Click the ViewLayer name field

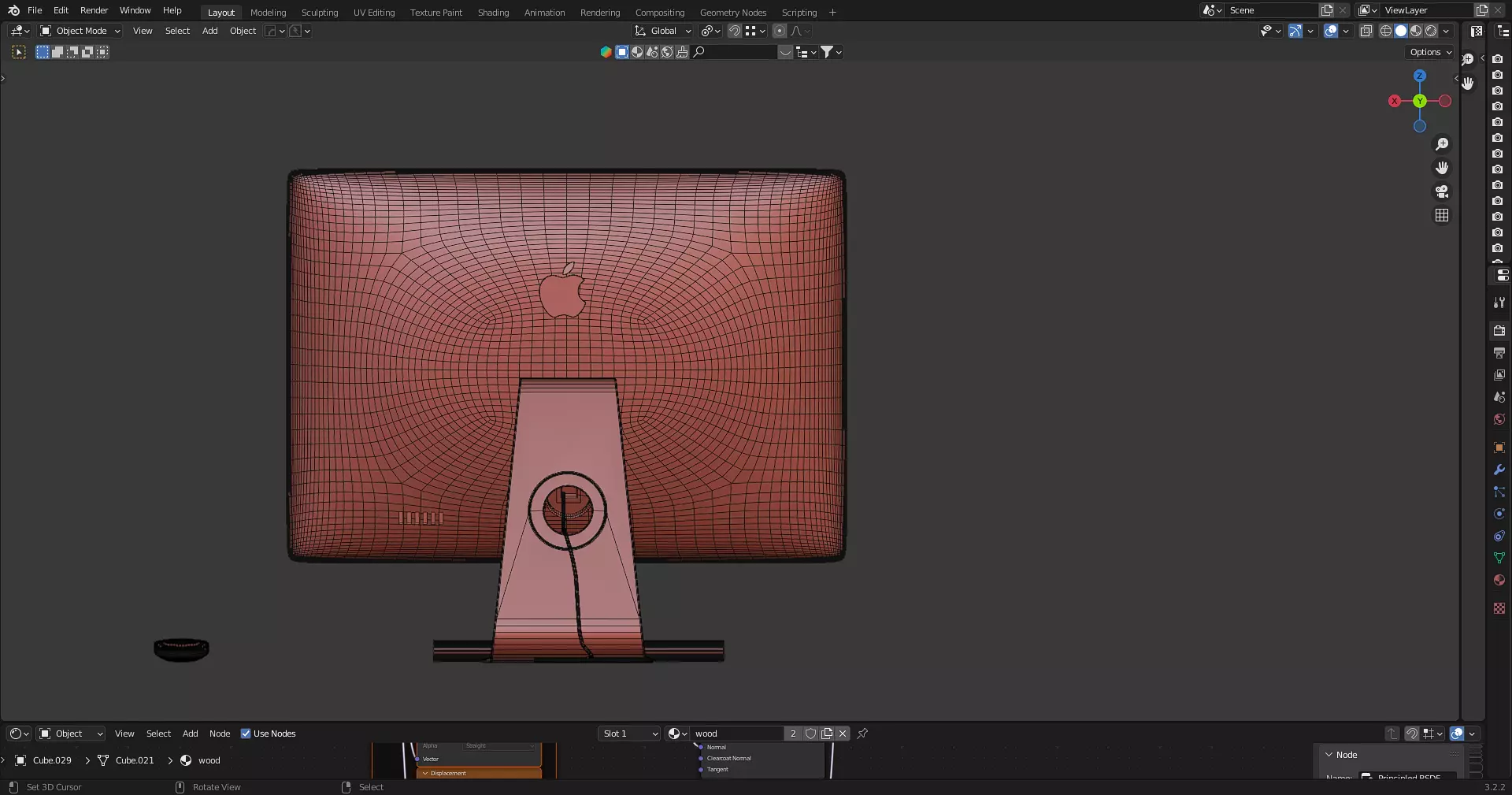click(1425, 10)
